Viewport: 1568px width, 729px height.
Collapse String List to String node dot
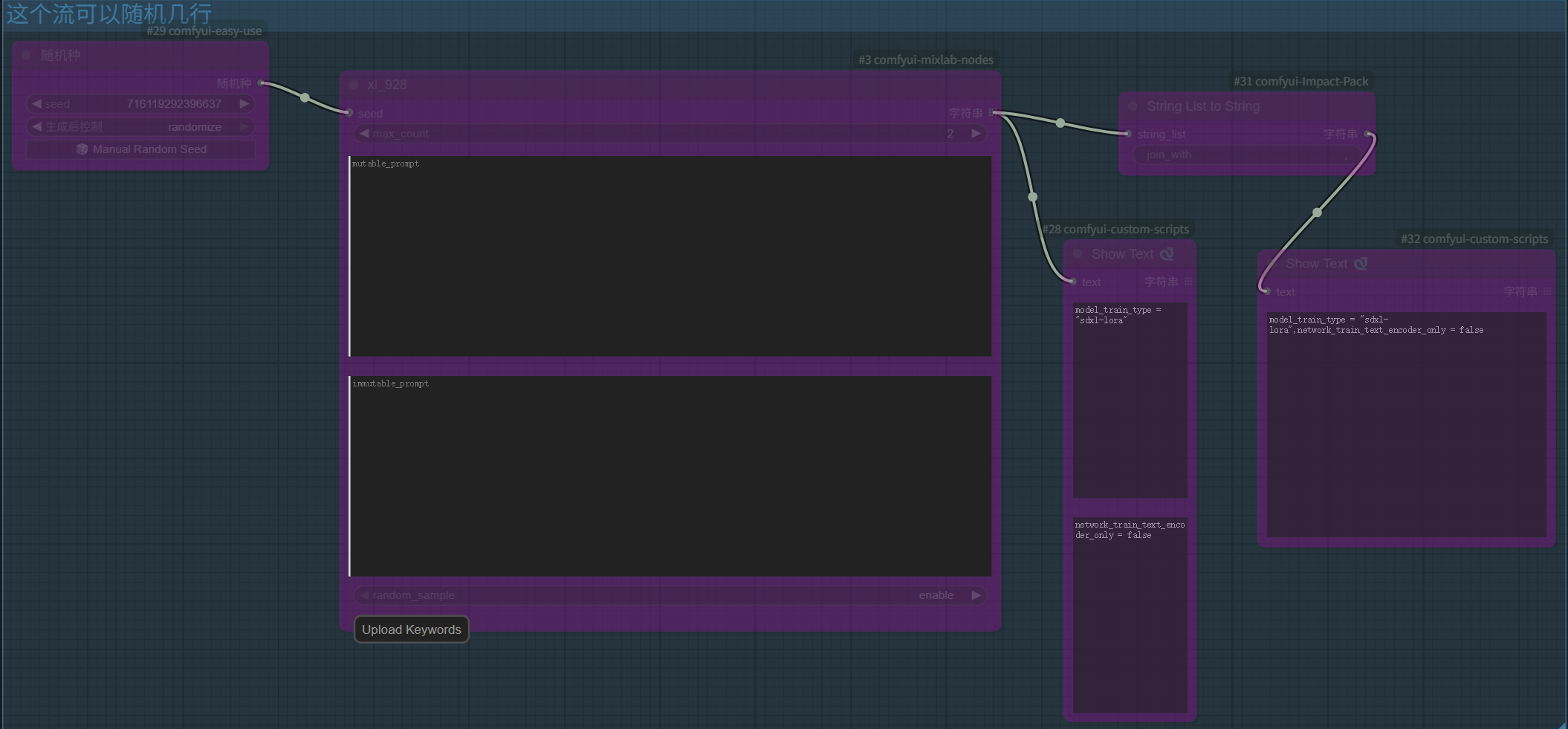[x=1133, y=106]
